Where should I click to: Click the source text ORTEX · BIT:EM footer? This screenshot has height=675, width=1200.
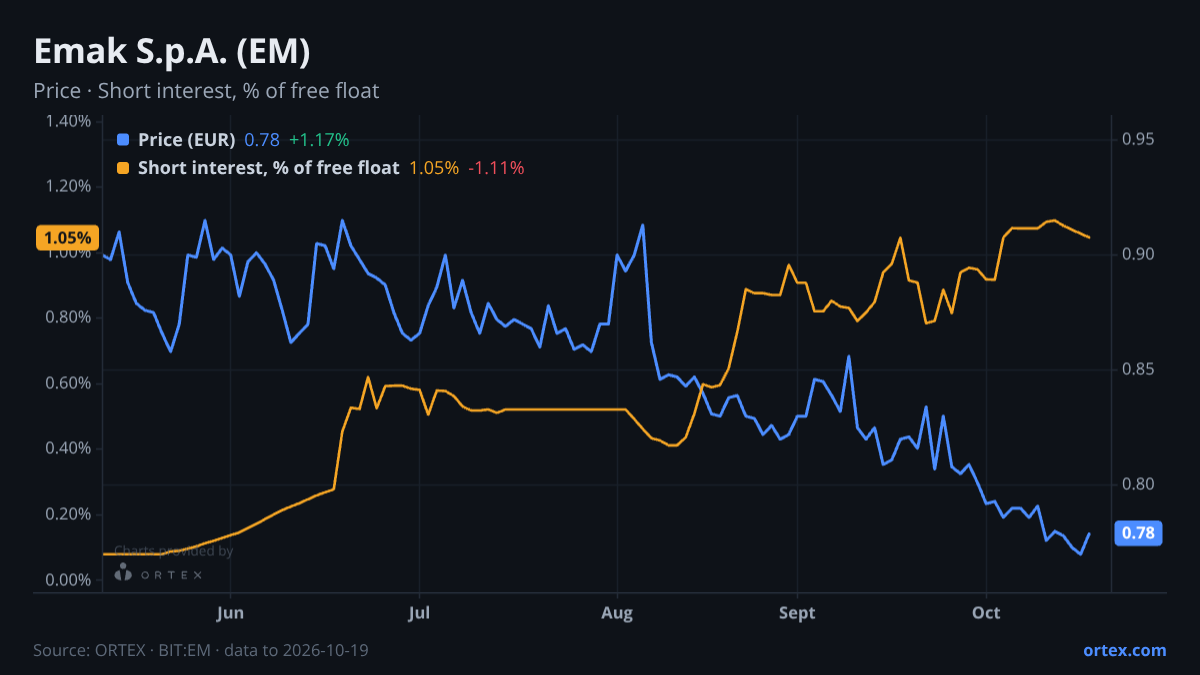pyautogui.click(x=201, y=650)
